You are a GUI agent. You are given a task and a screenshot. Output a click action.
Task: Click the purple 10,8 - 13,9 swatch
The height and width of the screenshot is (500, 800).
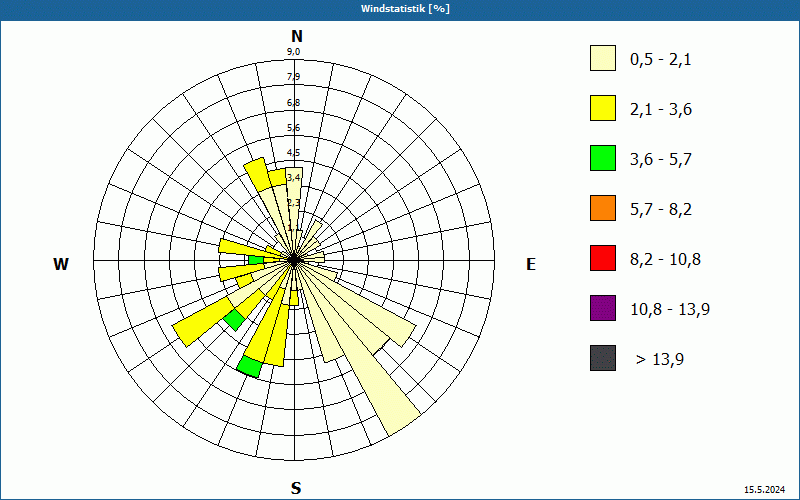click(x=603, y=308)
